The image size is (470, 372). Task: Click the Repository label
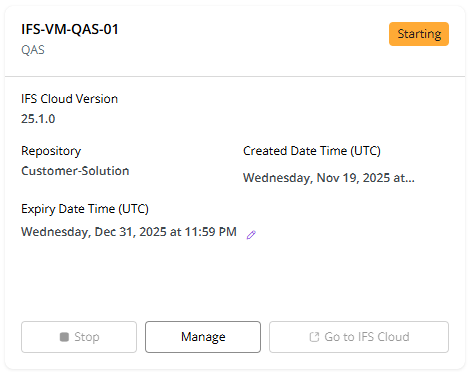51,151
